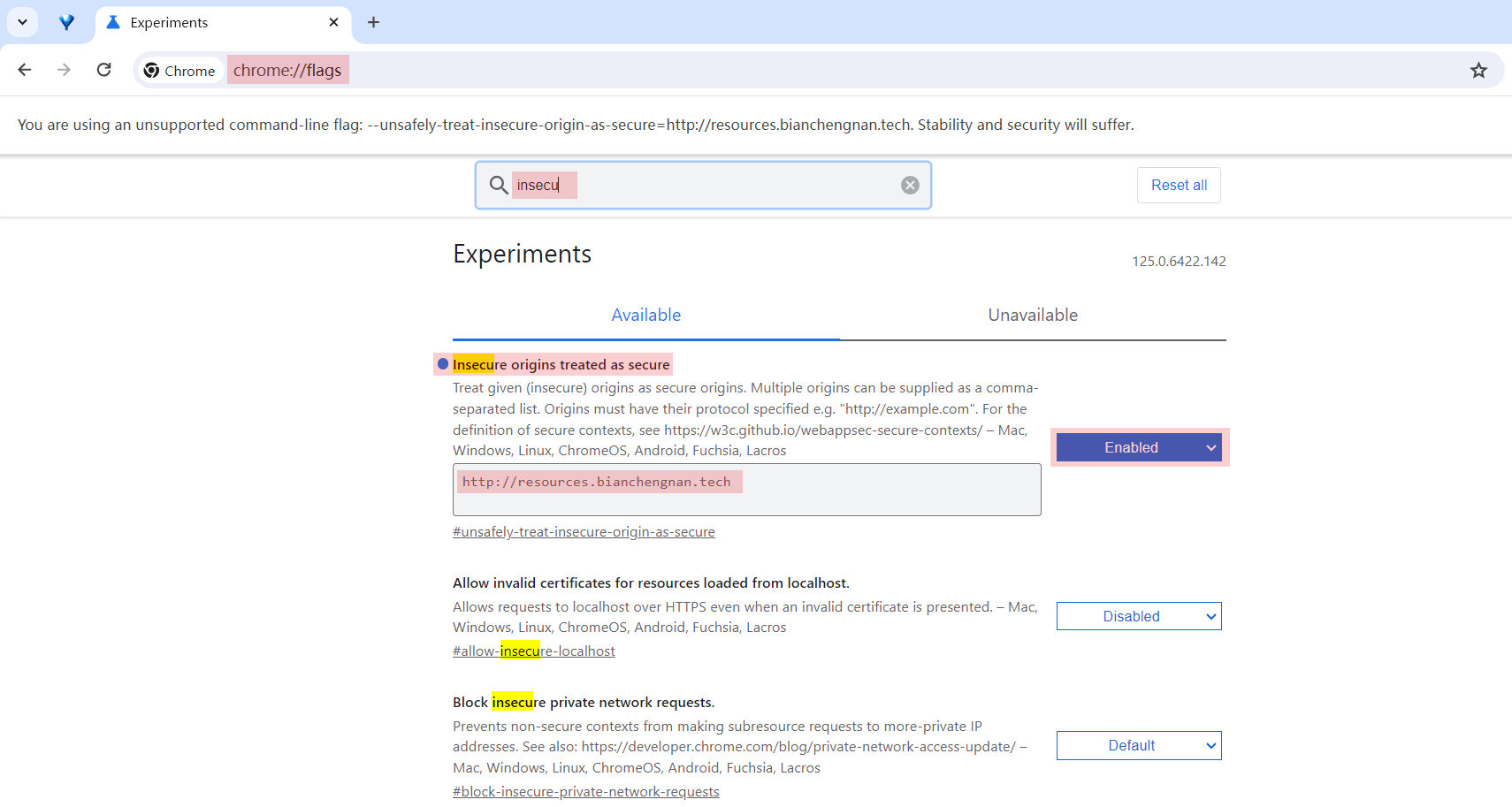The width and height of the screenshot is (1512, 807).
Task: Switch to the Unavailable tab
Action: tap(1033, 315)
